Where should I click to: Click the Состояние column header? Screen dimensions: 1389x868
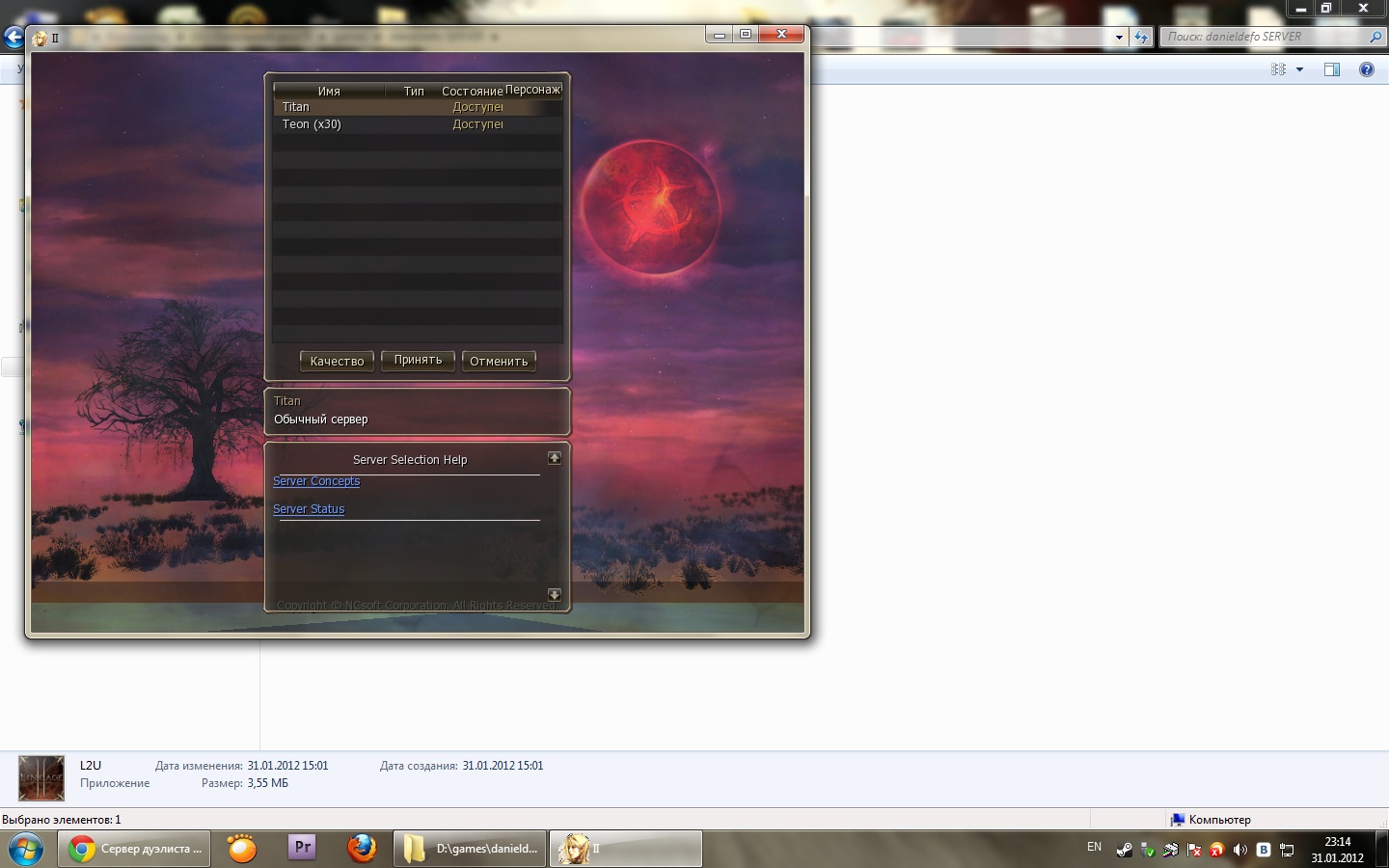click(x=473, y=91)
